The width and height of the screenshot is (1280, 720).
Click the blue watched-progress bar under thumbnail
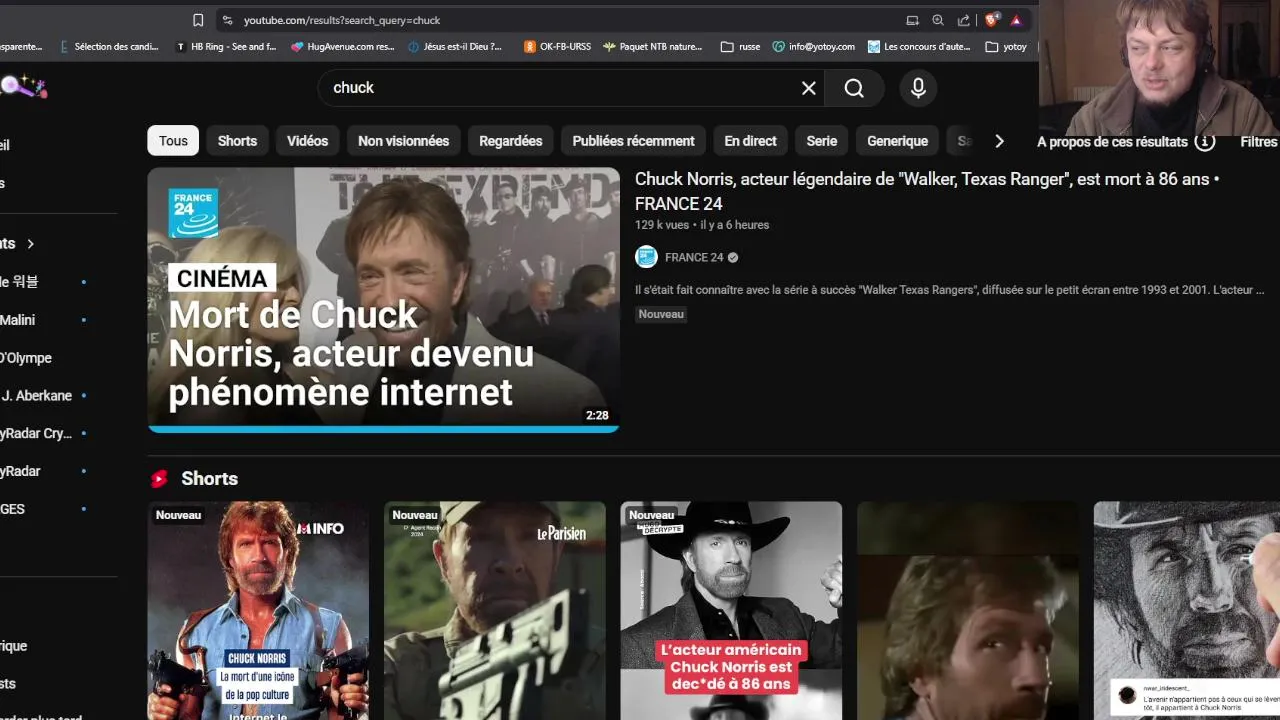383,430
